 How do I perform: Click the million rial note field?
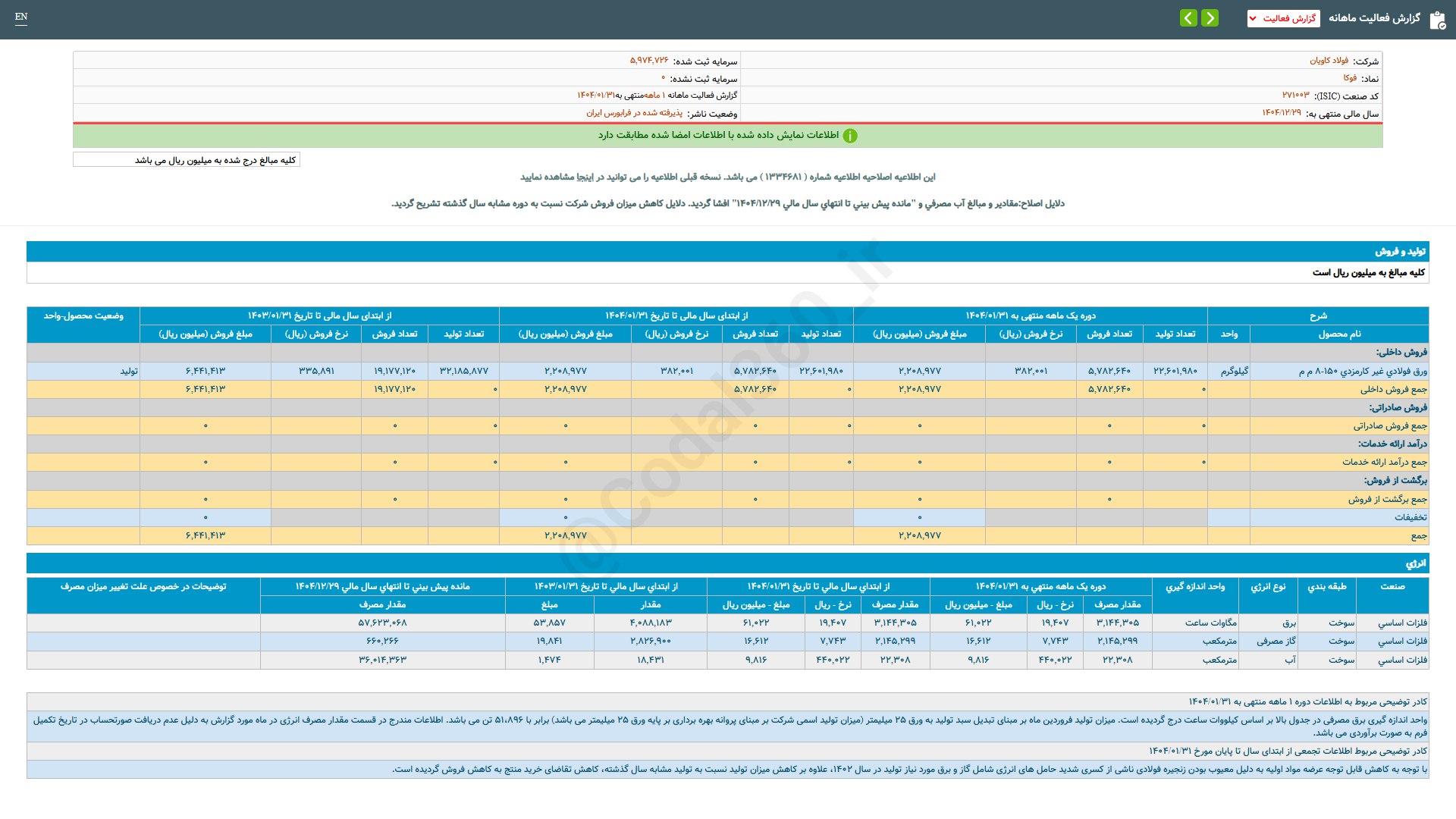click(x=187, y=160)
